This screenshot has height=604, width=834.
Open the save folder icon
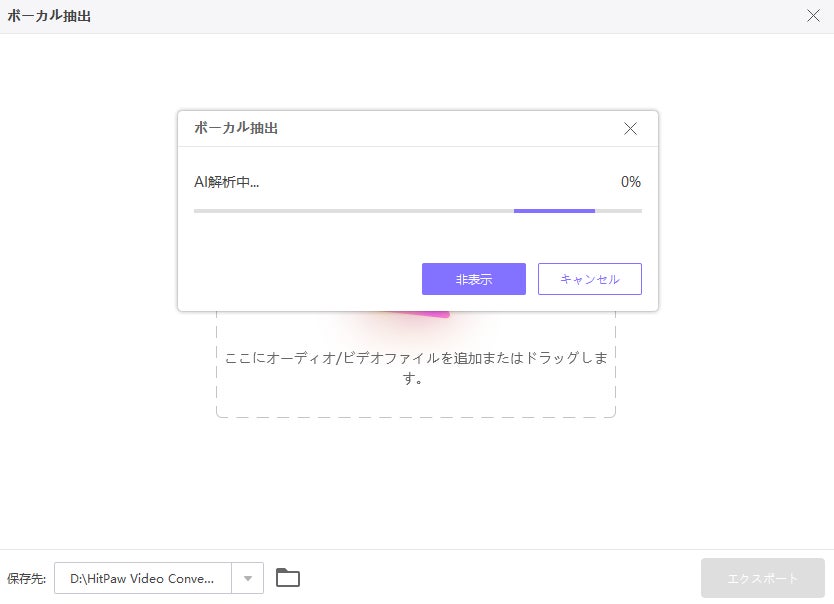pyautogui.click(x=288, y=578)
